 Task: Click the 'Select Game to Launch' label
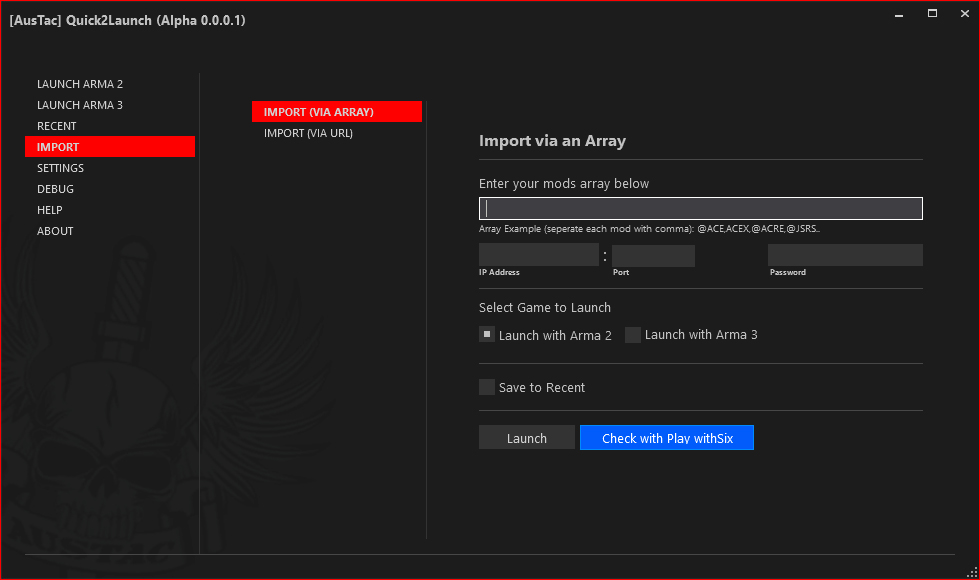(x=545, y=308)
